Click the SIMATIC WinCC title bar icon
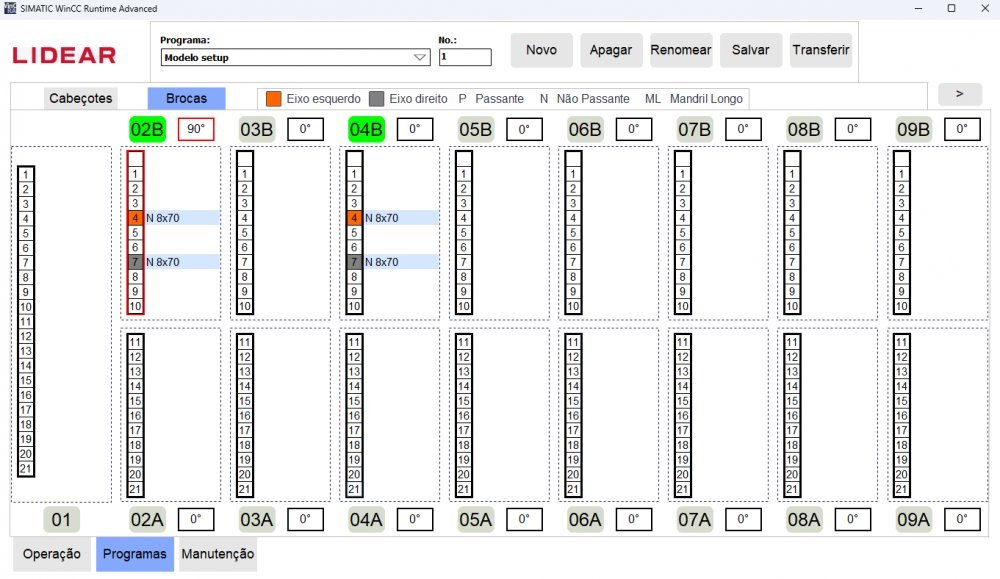 [10, 8]
